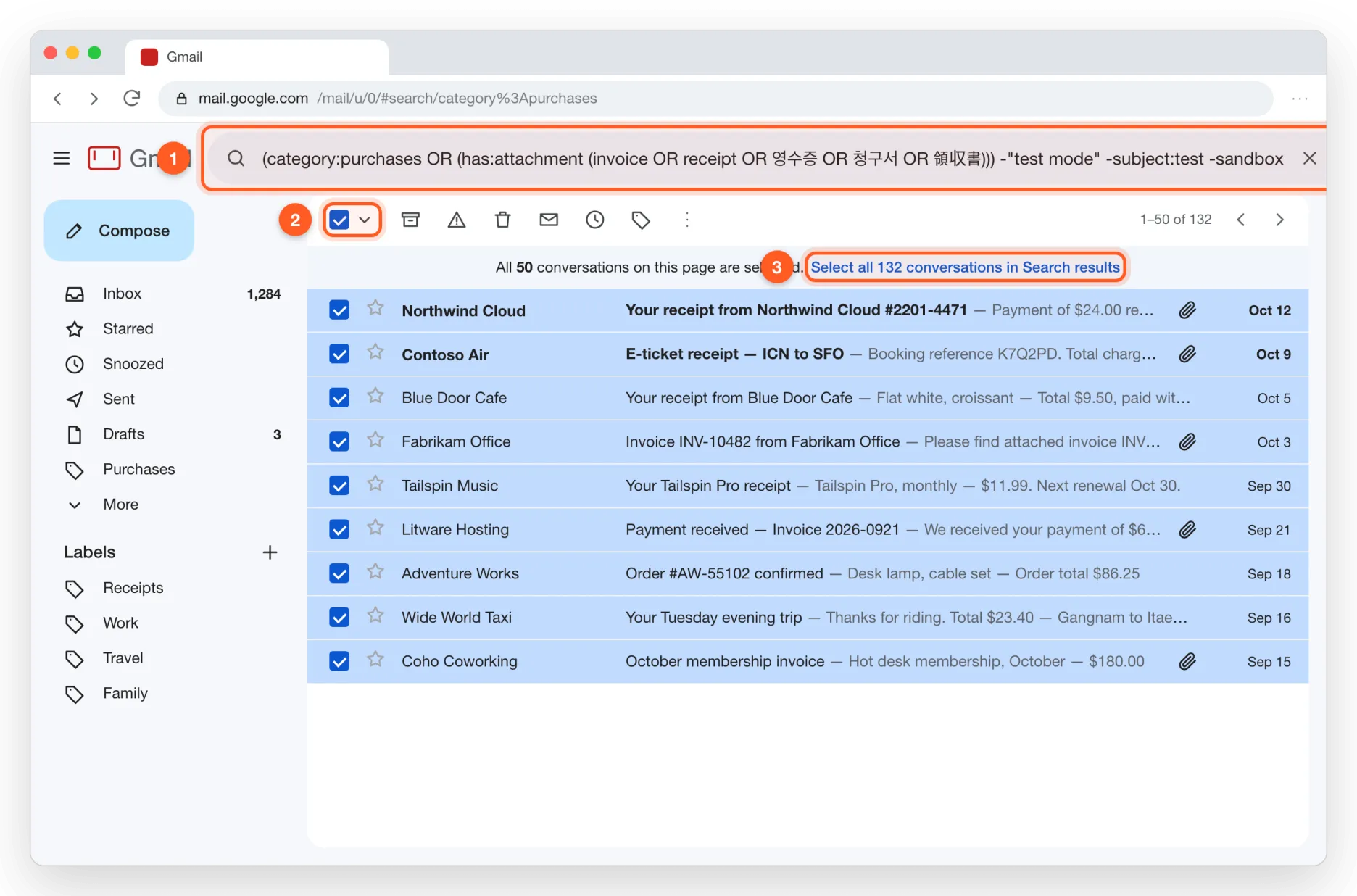
Task: Open the select dropdown arrow beside the master checkbox
Action: 365,220
